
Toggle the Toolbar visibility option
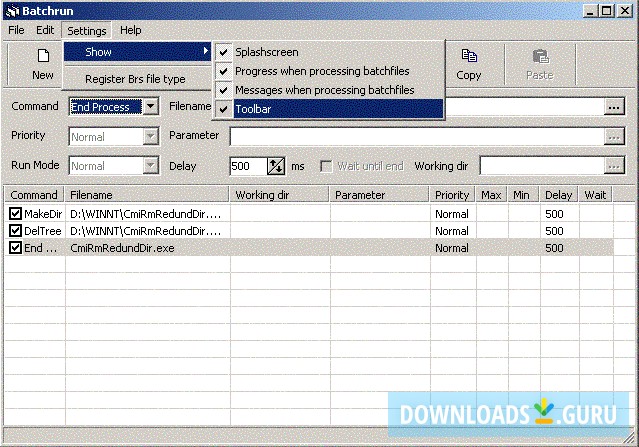pyautogui.click(x=329, y=109)
